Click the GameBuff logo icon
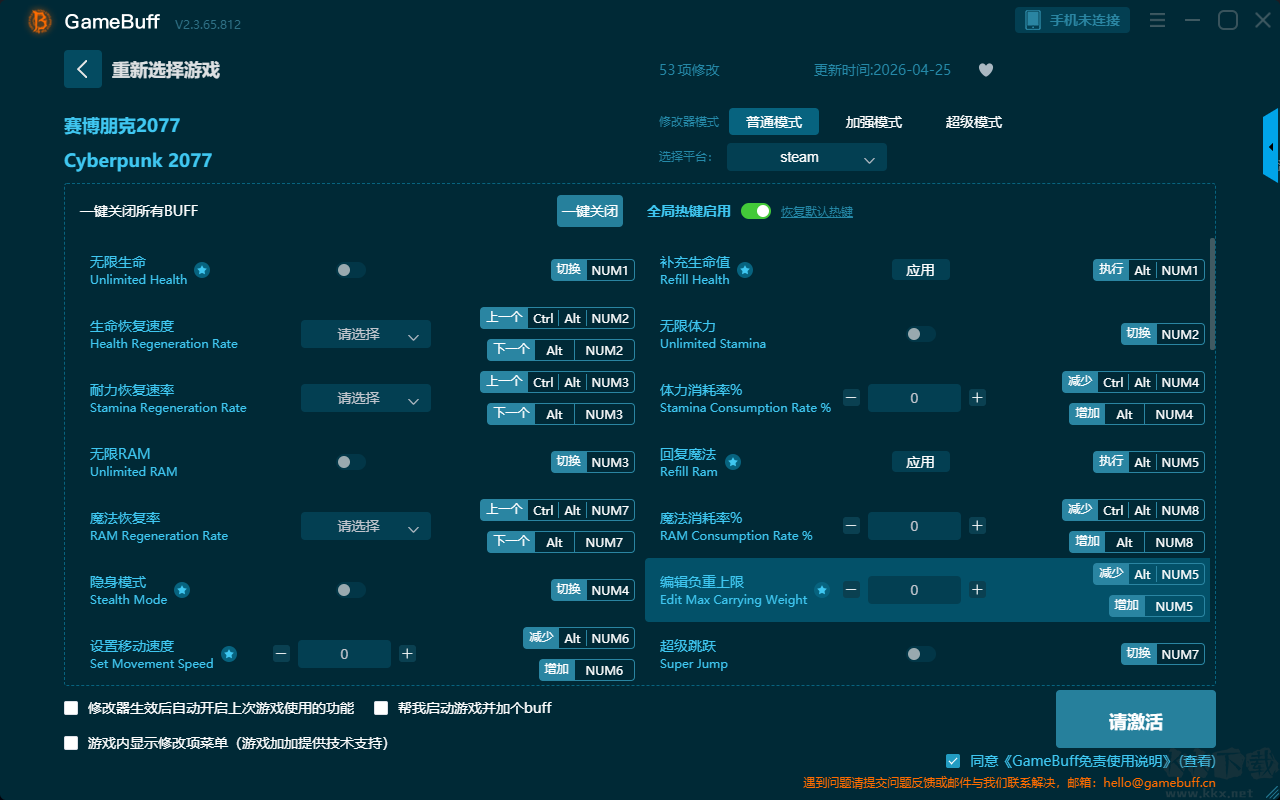1280x800 pixels. [x=40, y=21]
